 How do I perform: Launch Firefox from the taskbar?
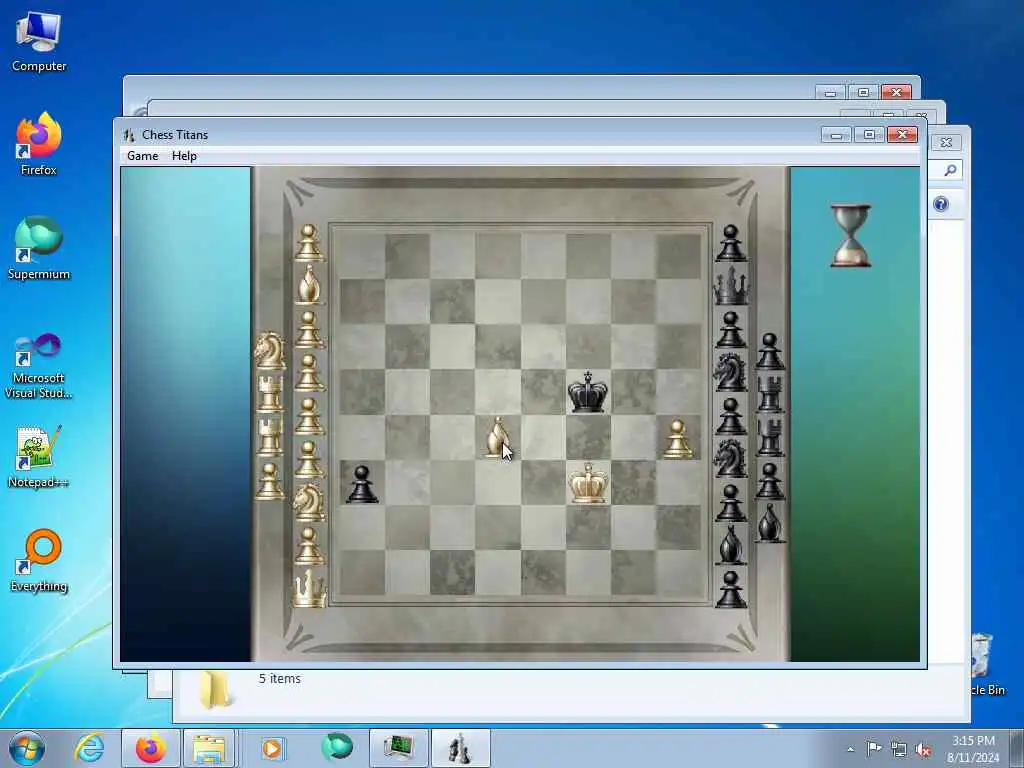click(151, 748)
